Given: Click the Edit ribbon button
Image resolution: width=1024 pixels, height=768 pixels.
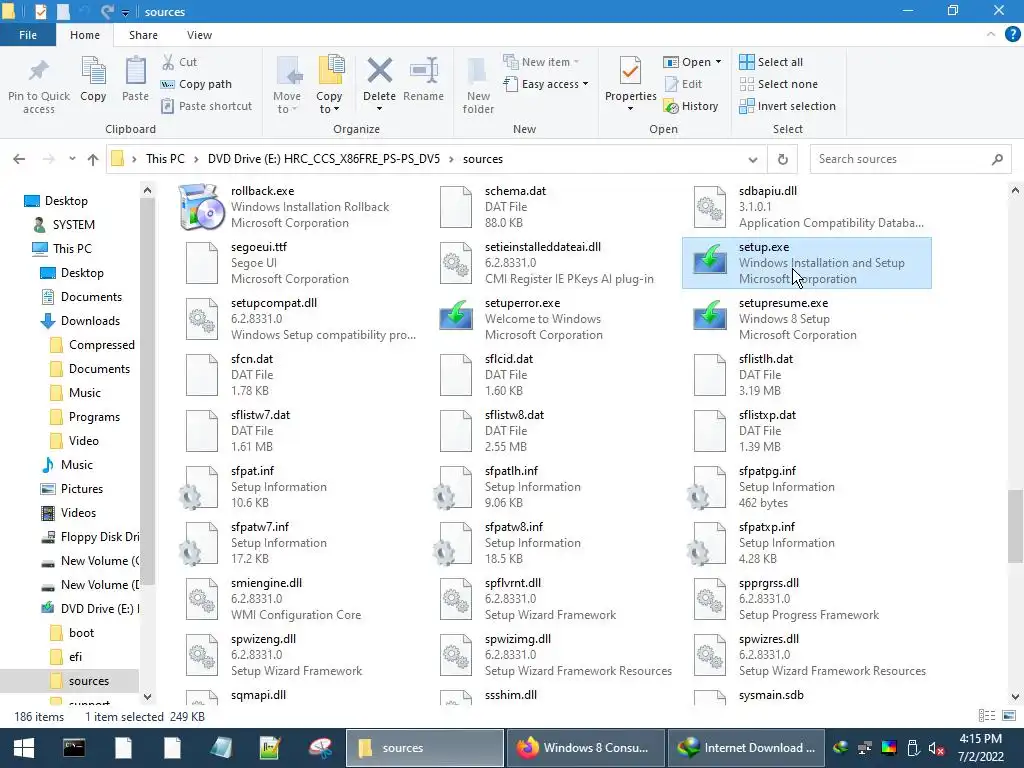Looking at the screenshot, I should tap(684, 84).
